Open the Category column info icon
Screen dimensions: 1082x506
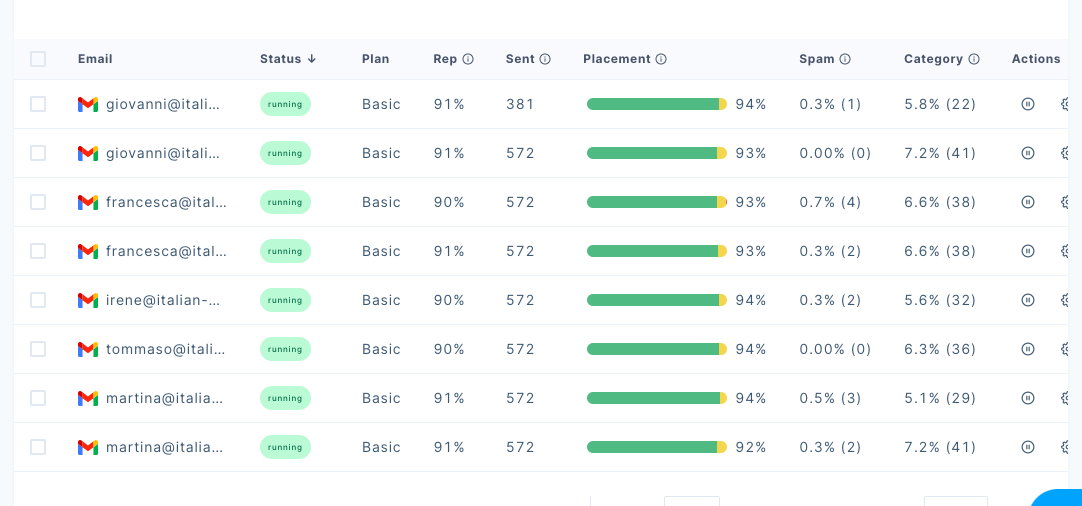tap(974, 59)
